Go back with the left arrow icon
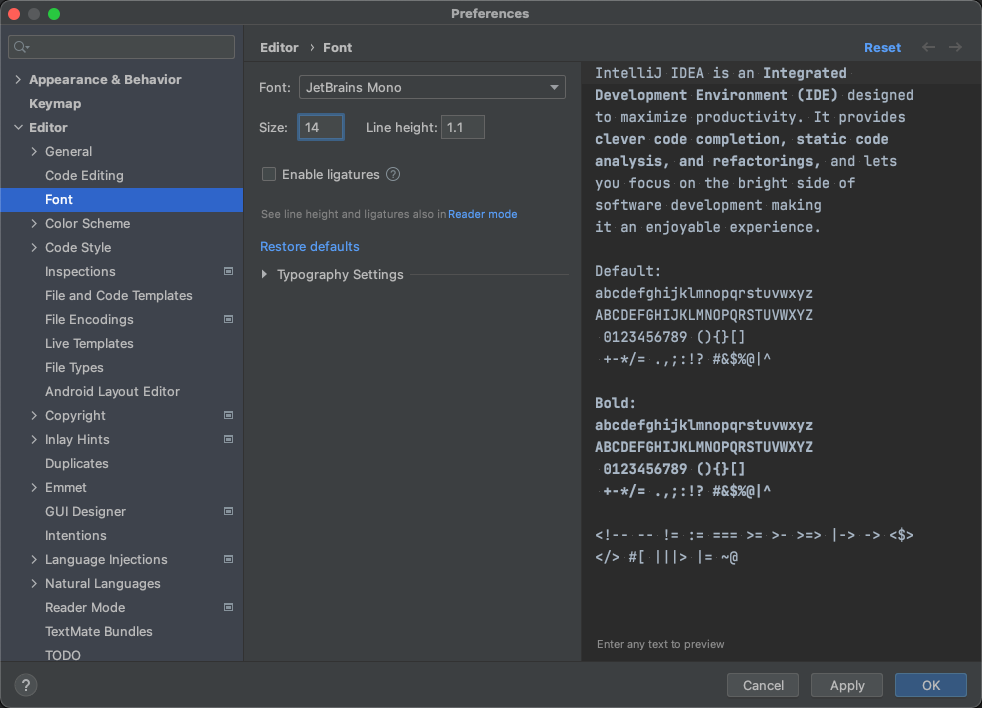Image resolution: width=982 pixels, height=708 pixels. point(928,48)
